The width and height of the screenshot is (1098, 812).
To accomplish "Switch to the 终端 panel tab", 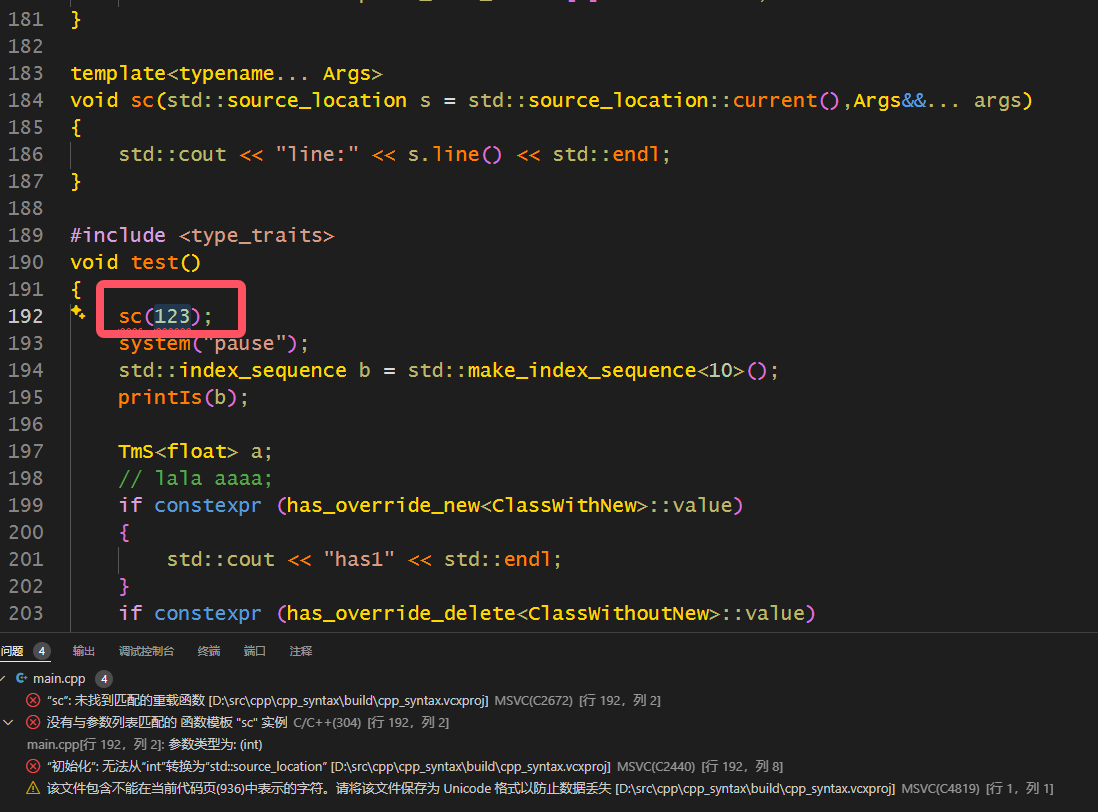I will pyautogui.click(x=209, y=651).
